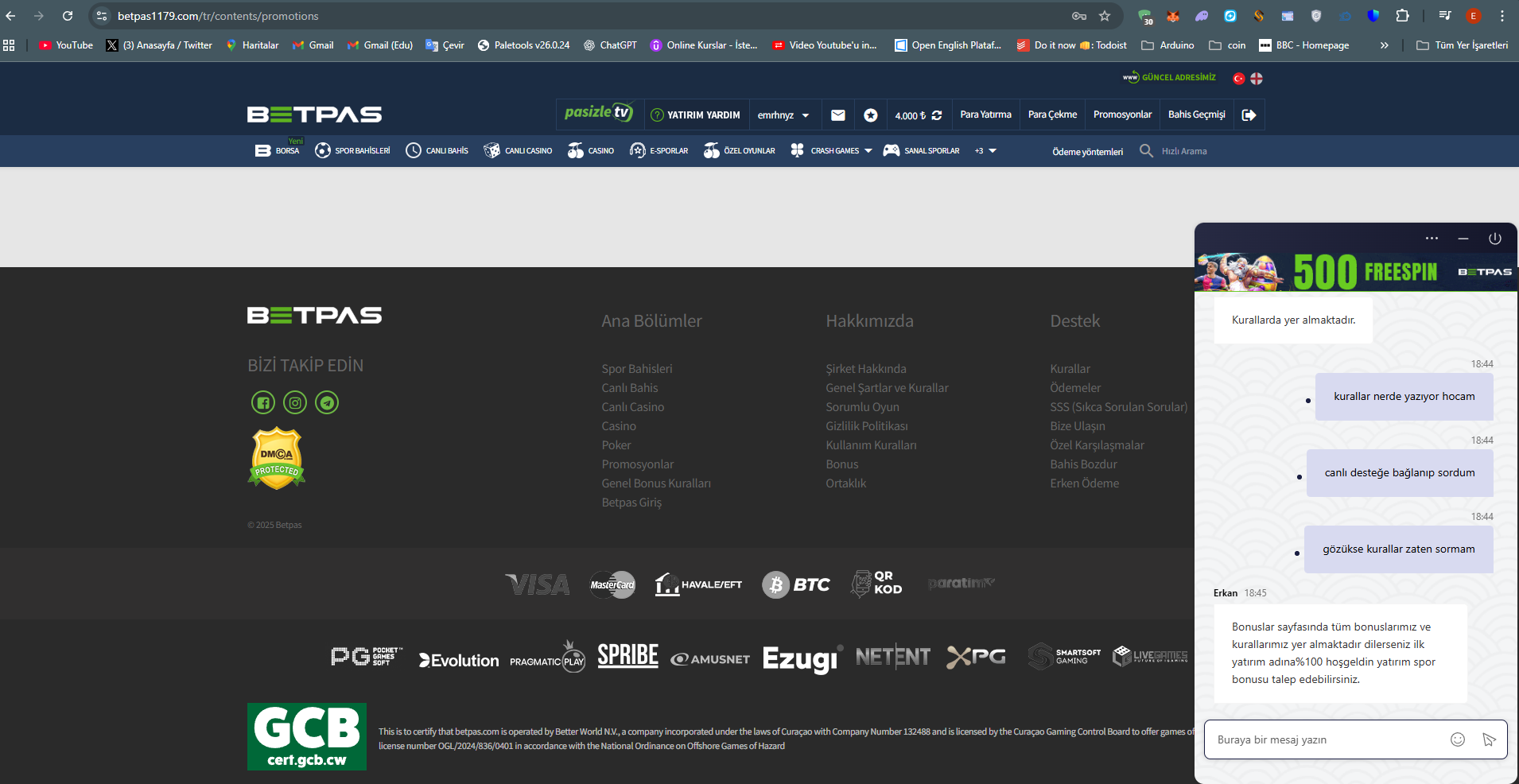
Task: Click the browser address bar URL
Action: tap(218, 16)
